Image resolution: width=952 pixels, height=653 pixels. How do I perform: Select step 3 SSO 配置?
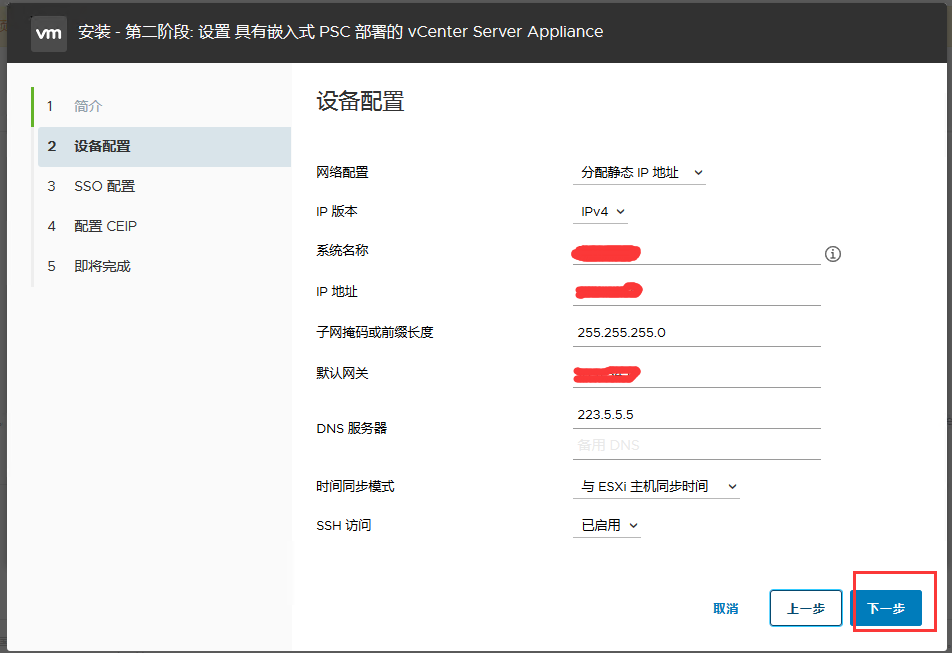(x=165, y=186)
